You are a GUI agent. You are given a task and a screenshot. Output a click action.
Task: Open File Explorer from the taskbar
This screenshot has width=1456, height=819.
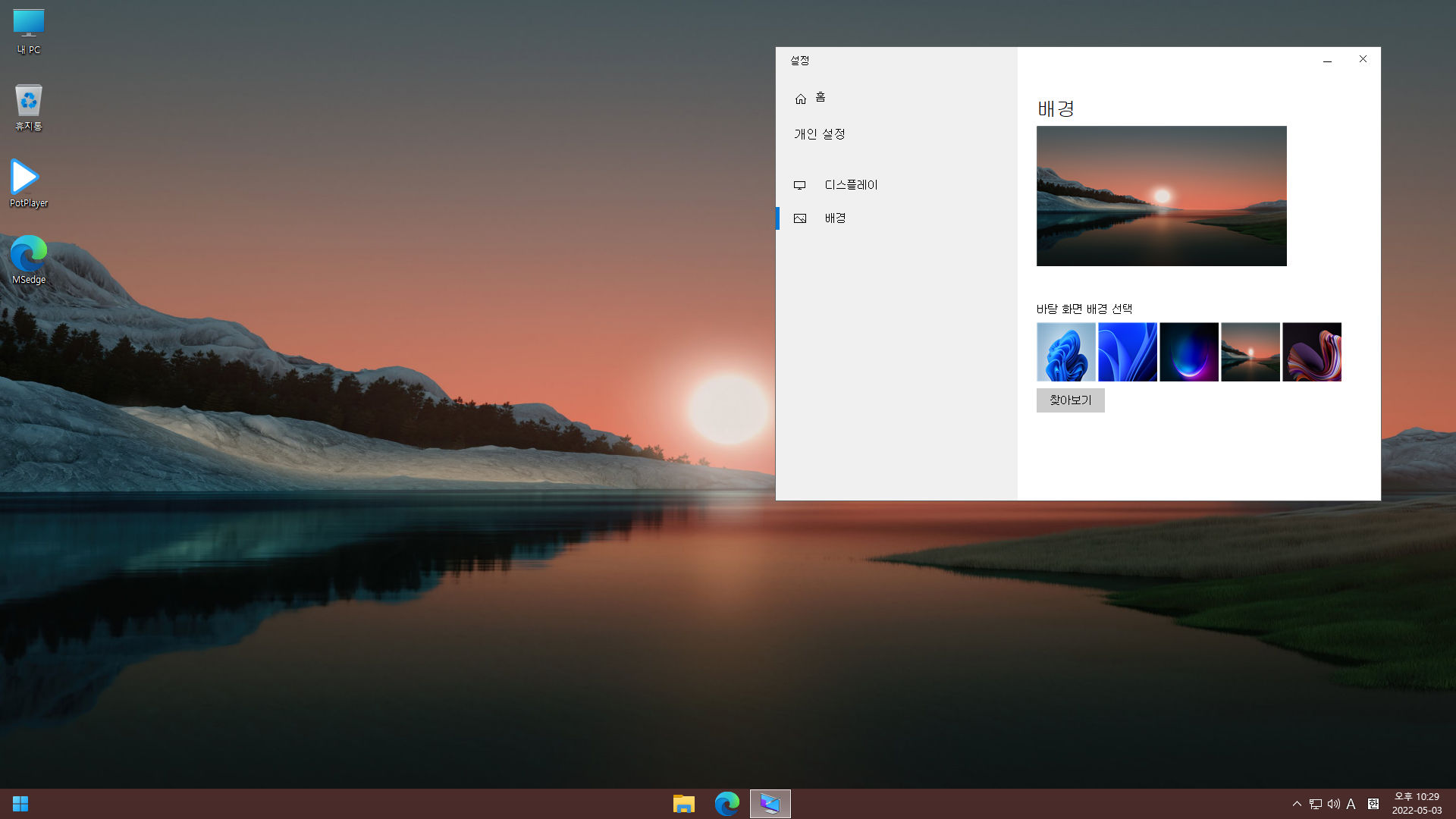coord(683,804)
